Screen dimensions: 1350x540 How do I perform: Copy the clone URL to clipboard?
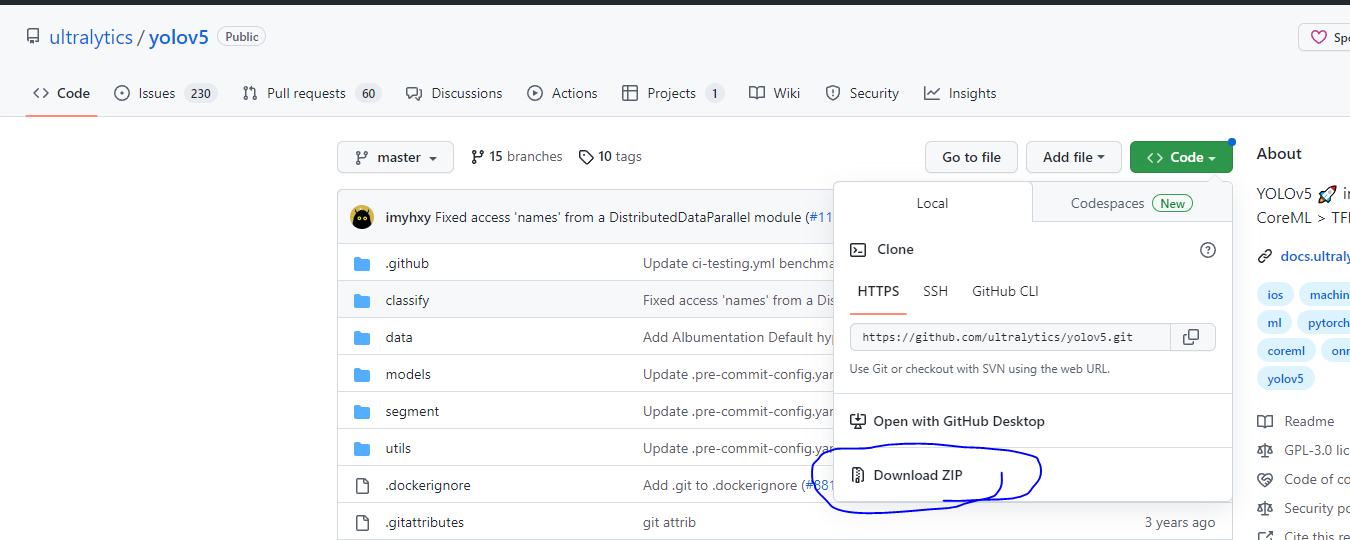tap(1191, 337)
